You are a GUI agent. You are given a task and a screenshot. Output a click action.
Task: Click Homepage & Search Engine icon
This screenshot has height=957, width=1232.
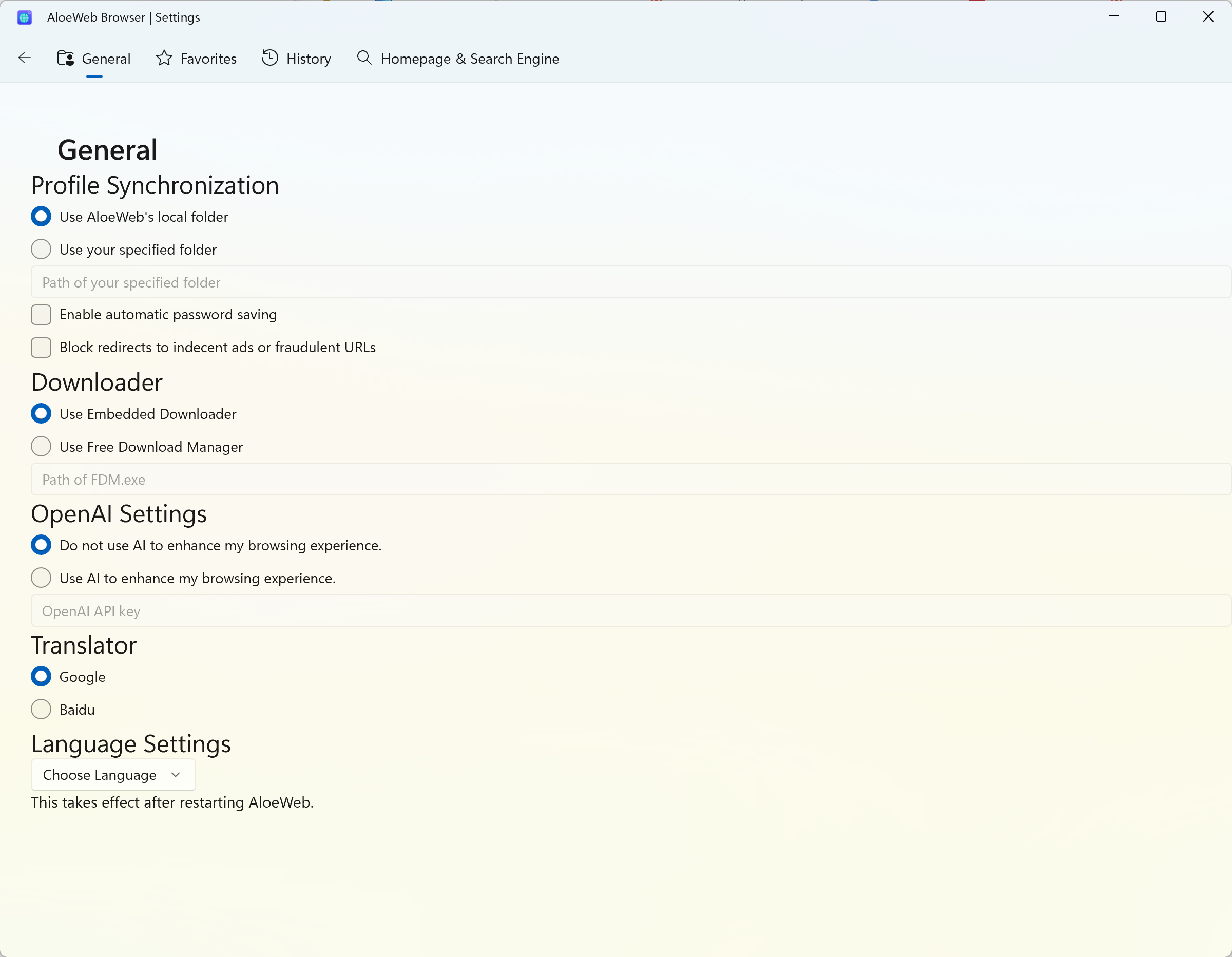pos(364,58)
